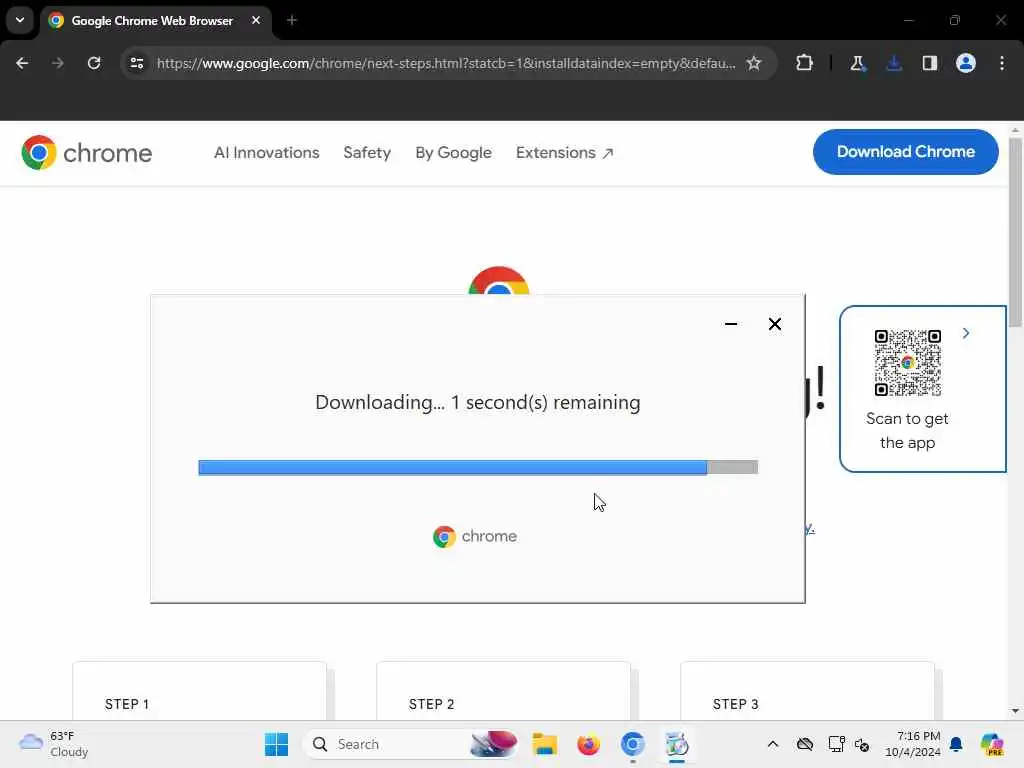
Task: Open the profile avatar menu
Action: pos(966,63)
